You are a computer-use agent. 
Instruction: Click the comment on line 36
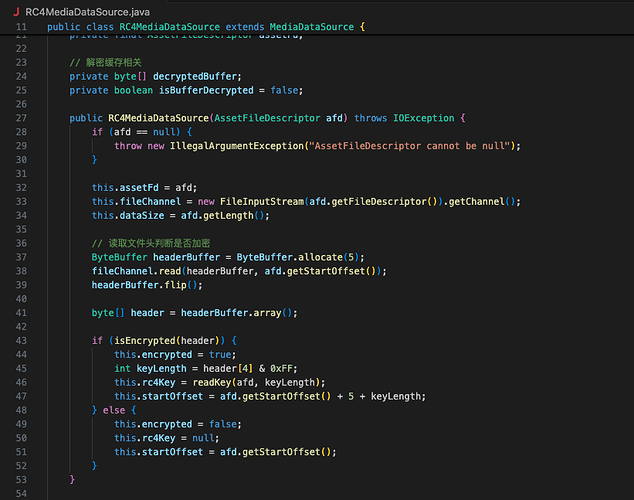[151, 243]
